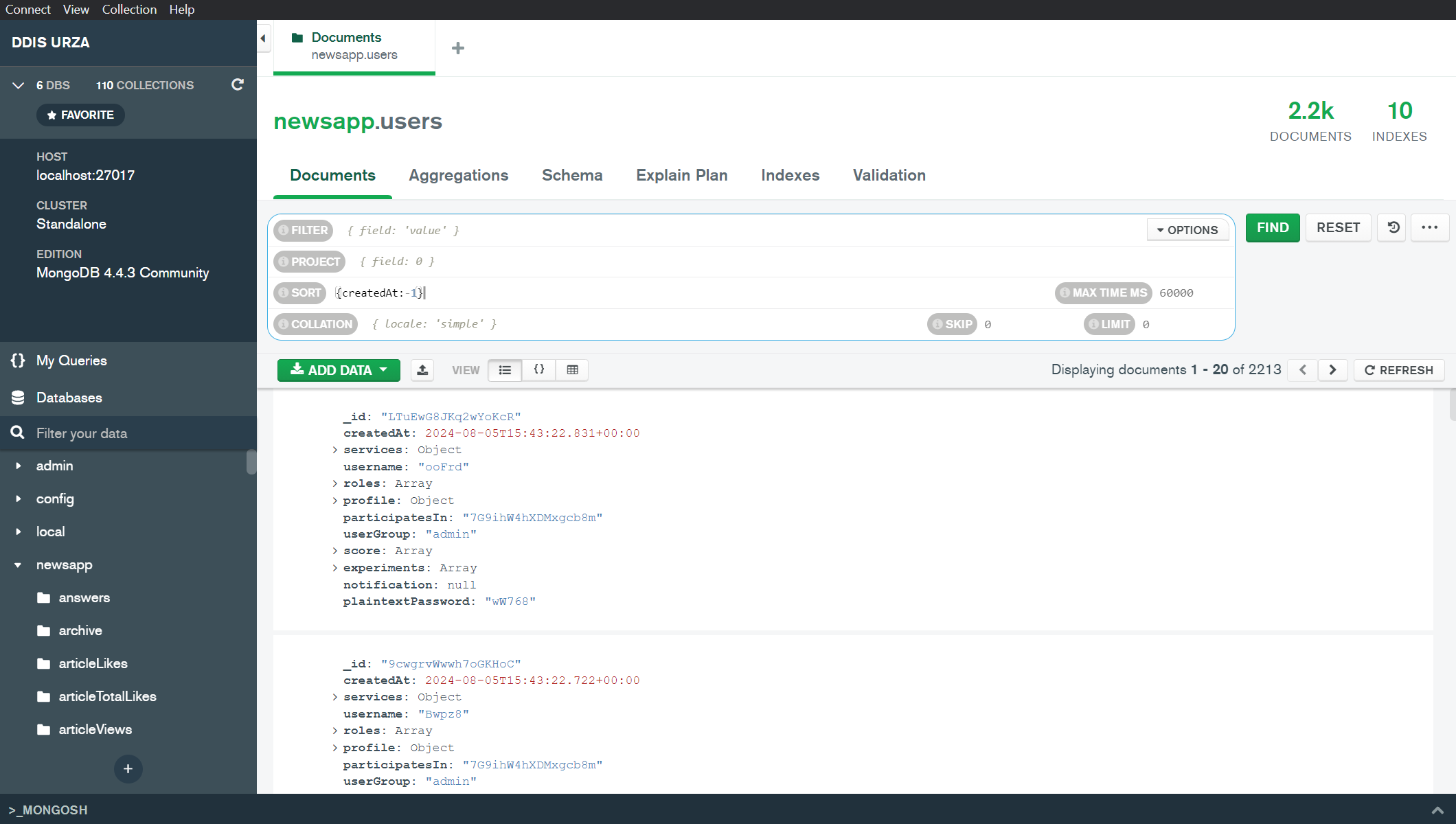Click the RESET button

point(1338,227)
